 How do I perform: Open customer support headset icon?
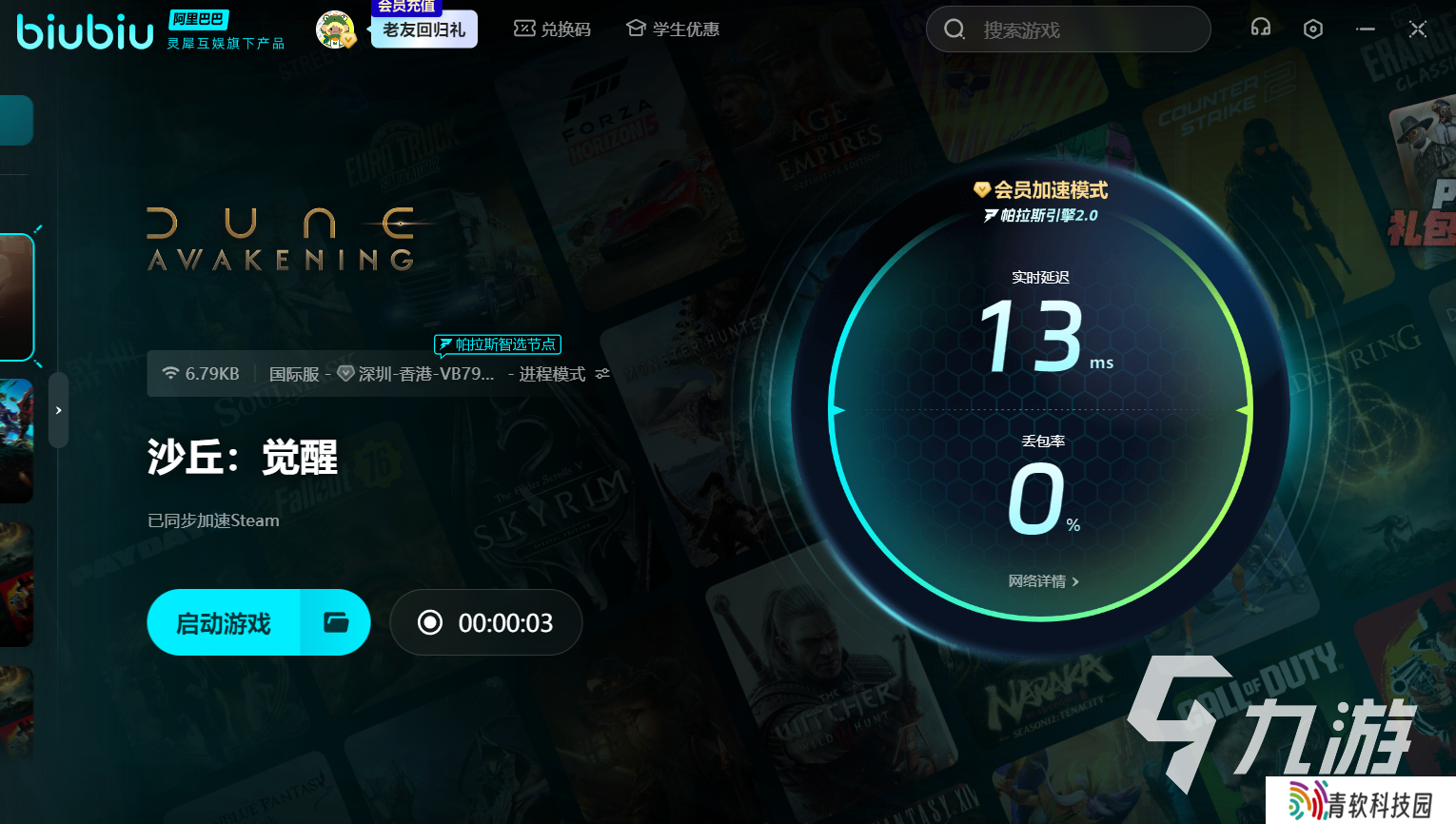pos(1261,28)
